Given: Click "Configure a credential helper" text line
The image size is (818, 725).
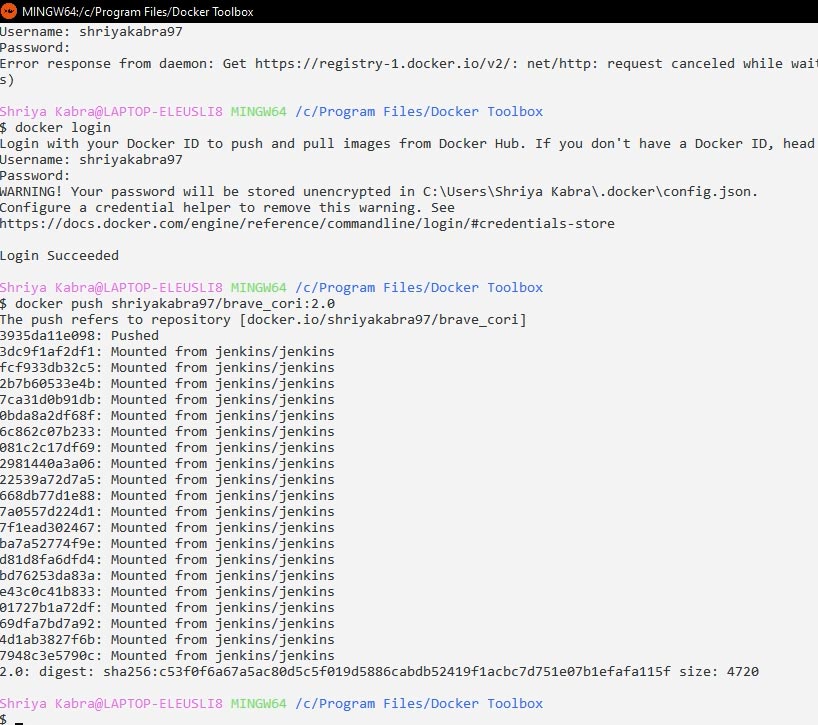Looking at the screenshot, I should pyautogui.click(x=227, y=207).
